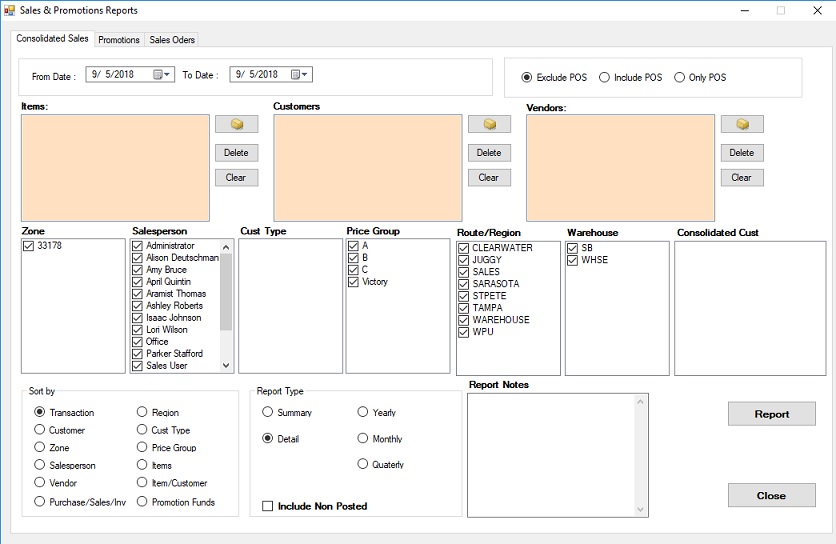Open the From Date calendar dropdown

tap(162, 75)
